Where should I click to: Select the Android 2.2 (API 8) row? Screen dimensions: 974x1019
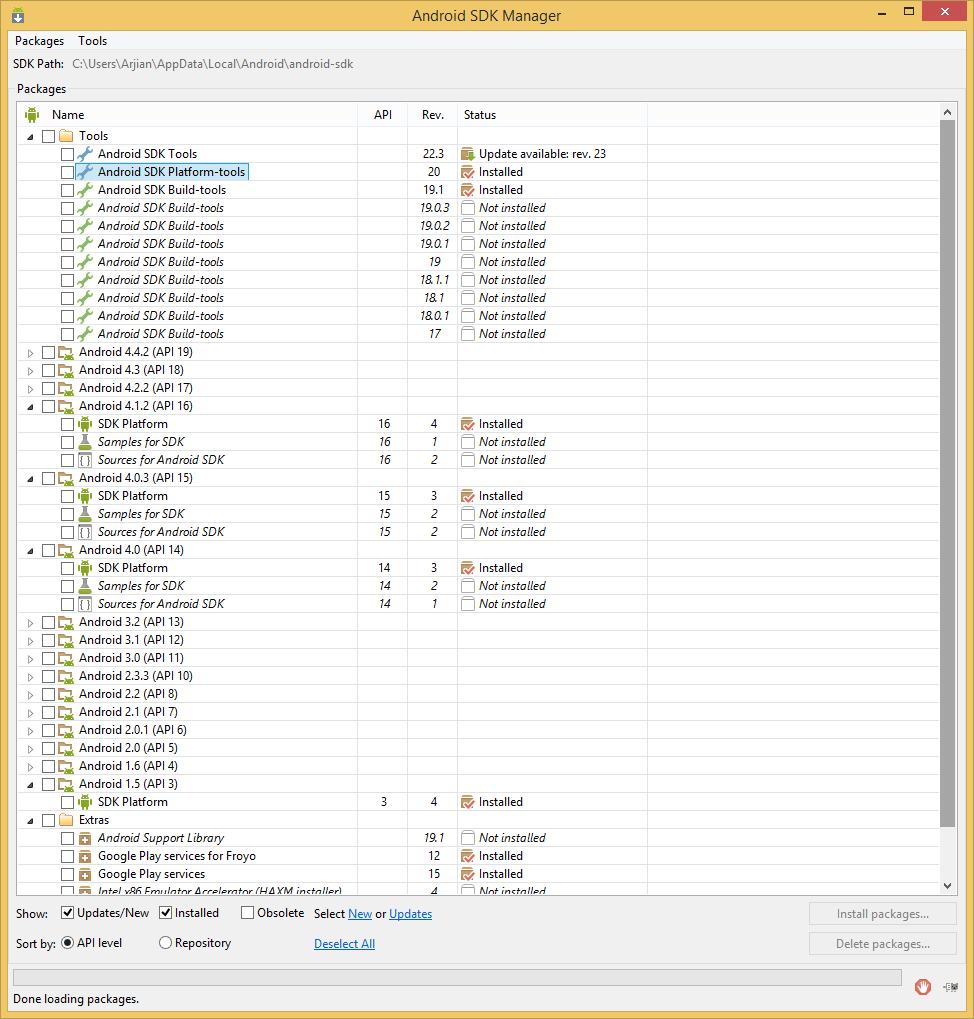[478, 694]
